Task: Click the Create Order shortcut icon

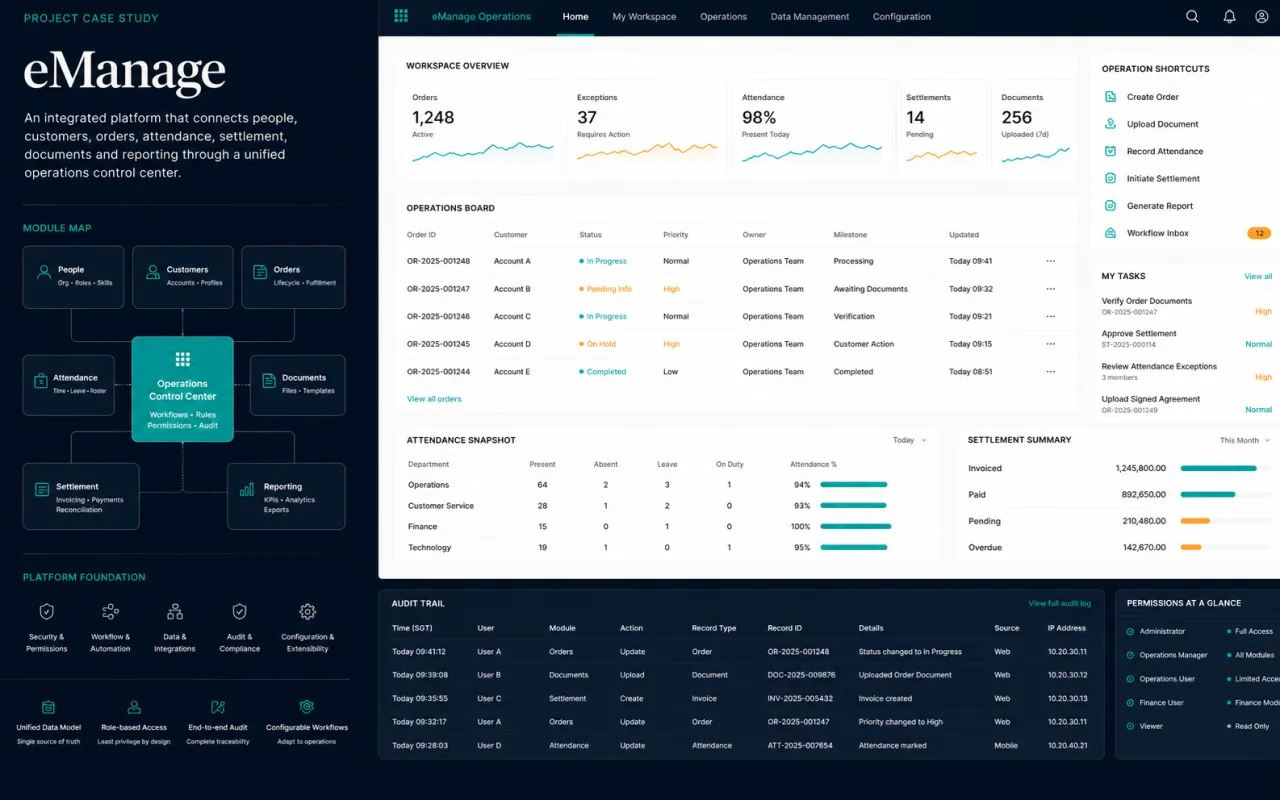Action: click(x=1110, y=97)
